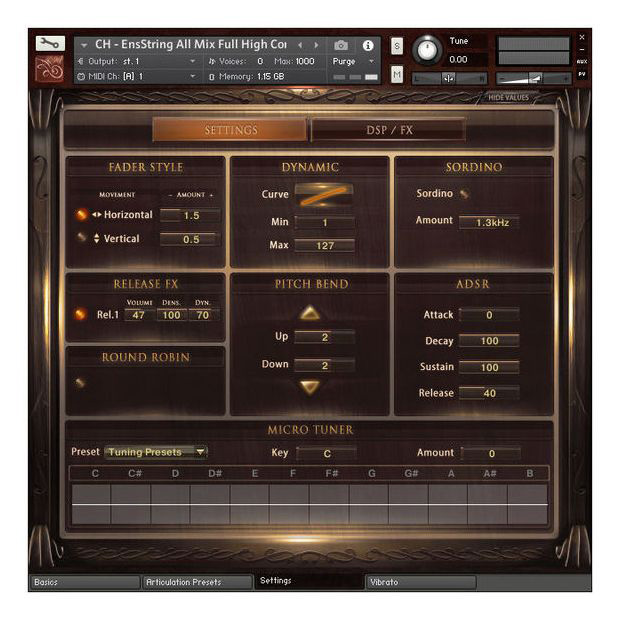Switch to the DSP / FX tab
This screenshot has height=620, width=620.
pos(389,130)
